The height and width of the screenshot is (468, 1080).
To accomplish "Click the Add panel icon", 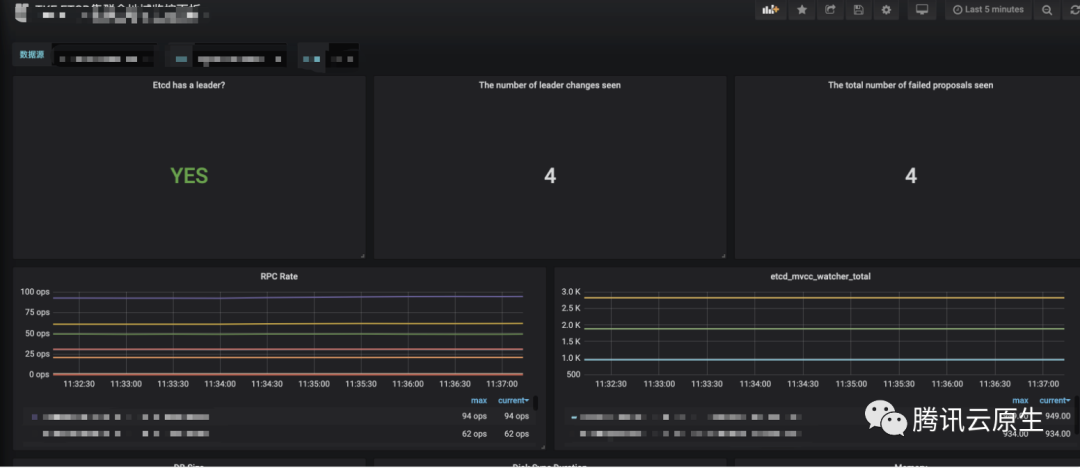I will coord(770,10).
